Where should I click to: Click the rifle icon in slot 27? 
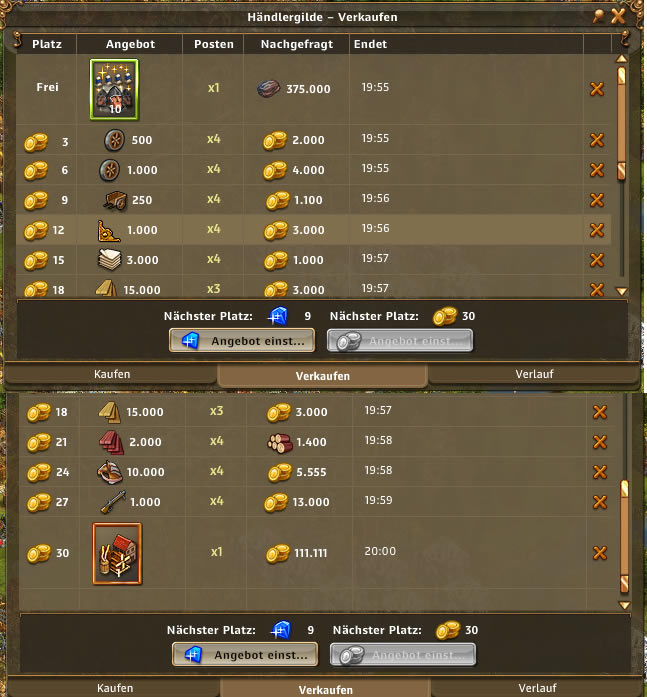point(113,502)
